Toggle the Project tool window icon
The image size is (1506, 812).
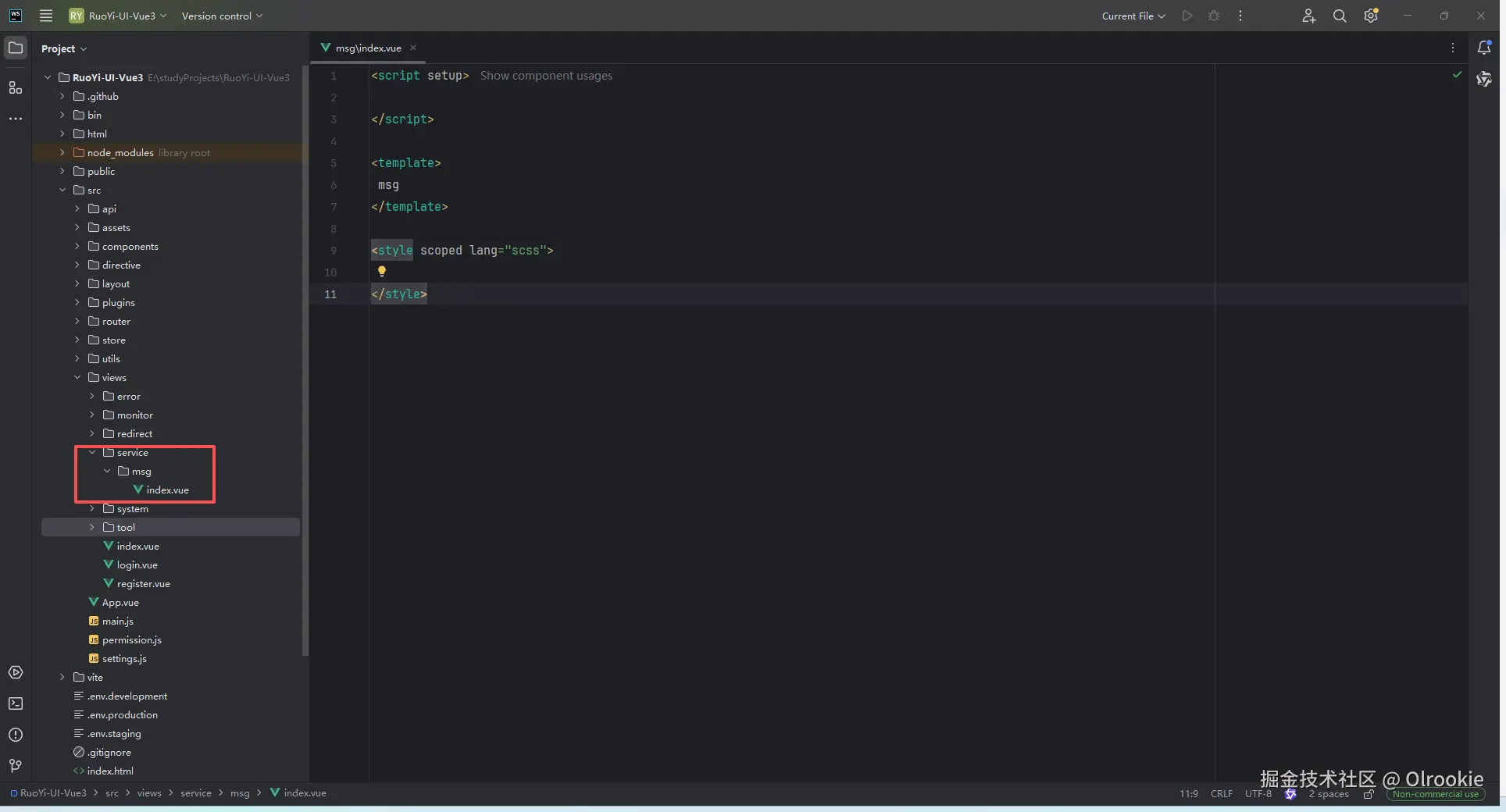click(x=16, y=48)
